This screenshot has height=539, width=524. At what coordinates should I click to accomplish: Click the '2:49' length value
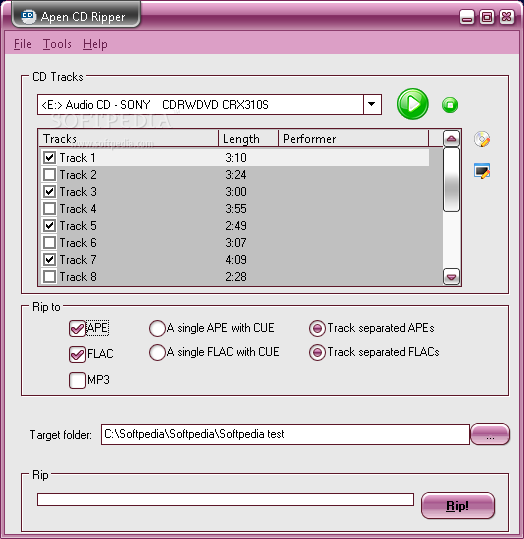point(236,226)
